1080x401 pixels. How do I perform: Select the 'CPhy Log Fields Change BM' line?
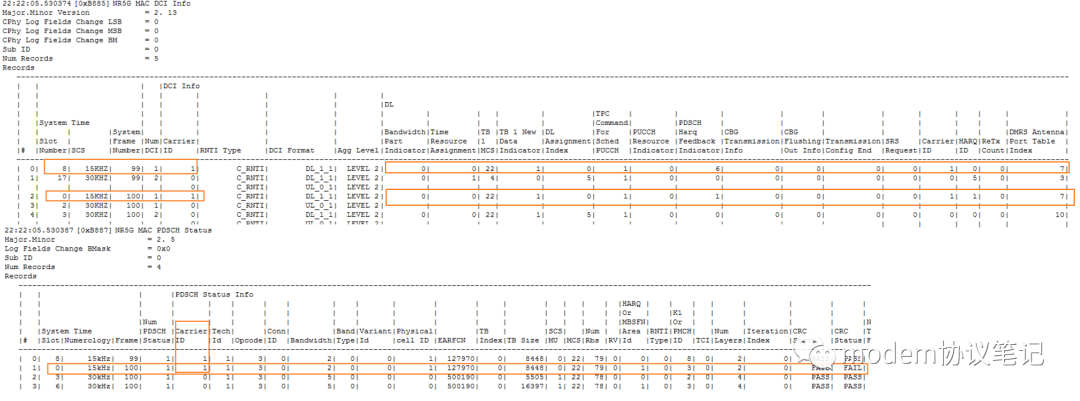[x=81, y=40]
